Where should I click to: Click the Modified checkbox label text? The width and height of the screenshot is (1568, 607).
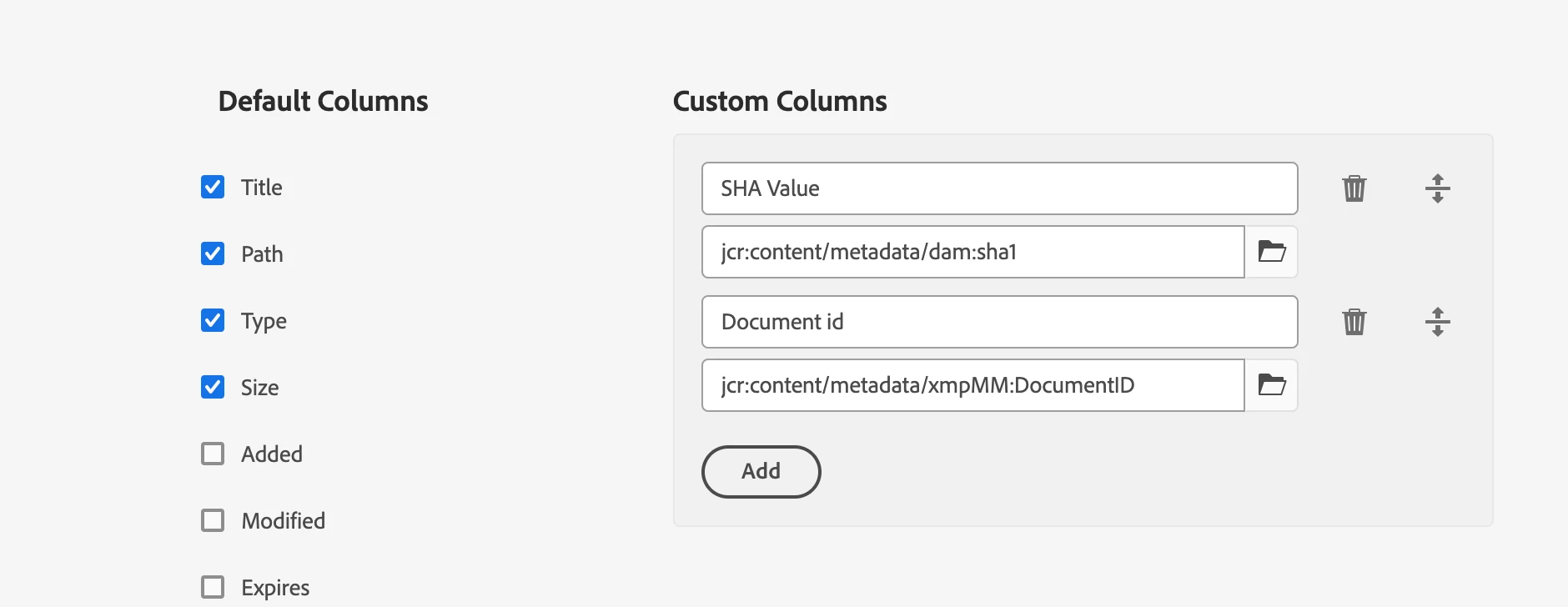284,521
